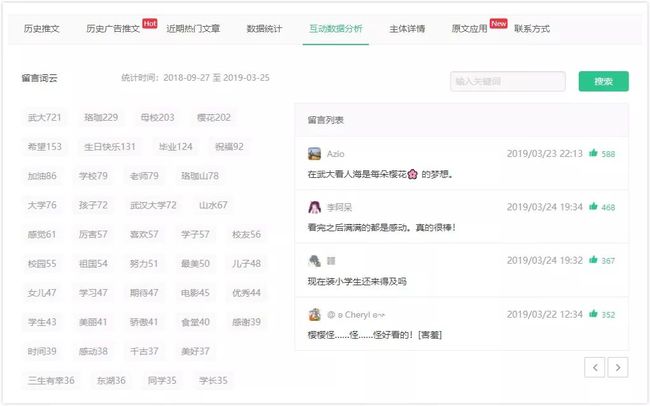Viewport: 650px width, 406px height.
Task: Open Azio's avatar thumbnail
Action: click(x=314, y=153)
